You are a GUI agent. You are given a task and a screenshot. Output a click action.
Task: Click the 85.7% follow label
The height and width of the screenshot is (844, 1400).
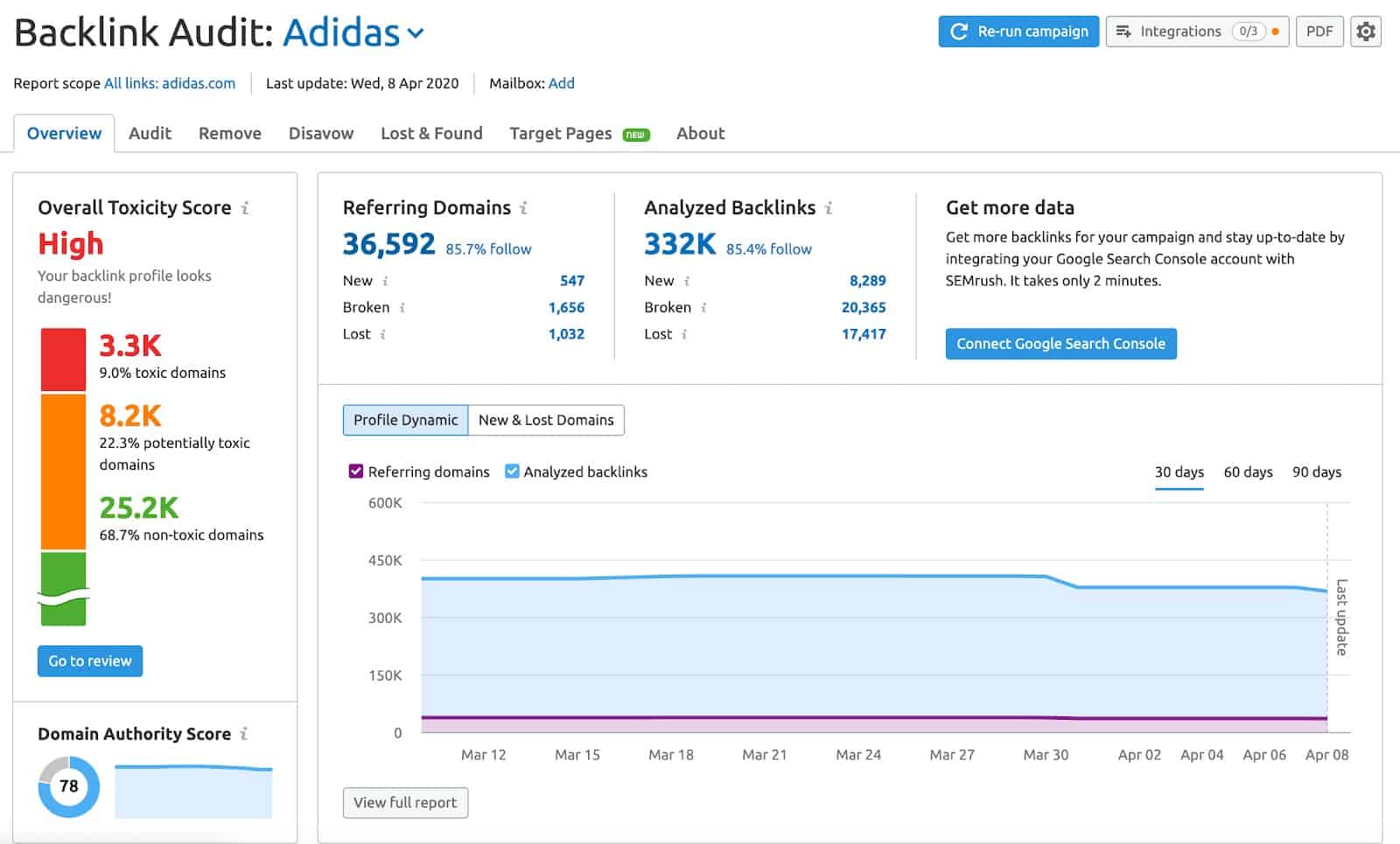488,249
